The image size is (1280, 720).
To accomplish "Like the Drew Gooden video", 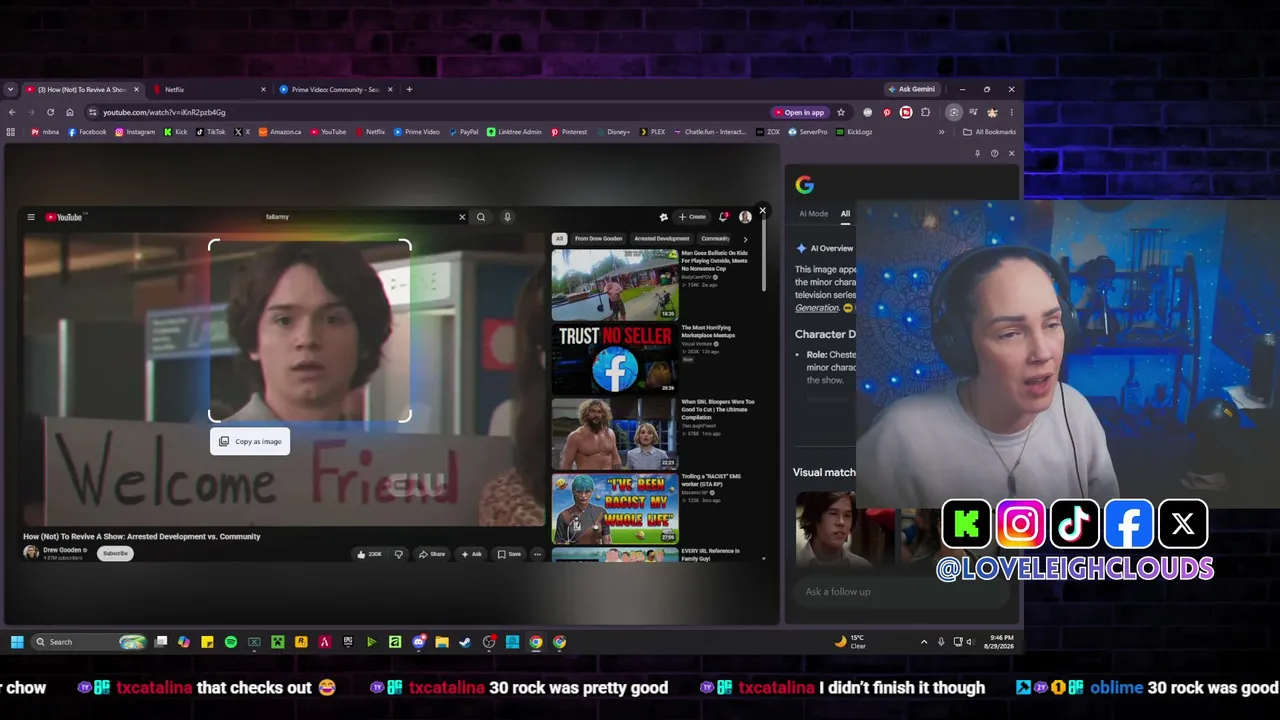I will pyautogui.click(x=370, y=554).
